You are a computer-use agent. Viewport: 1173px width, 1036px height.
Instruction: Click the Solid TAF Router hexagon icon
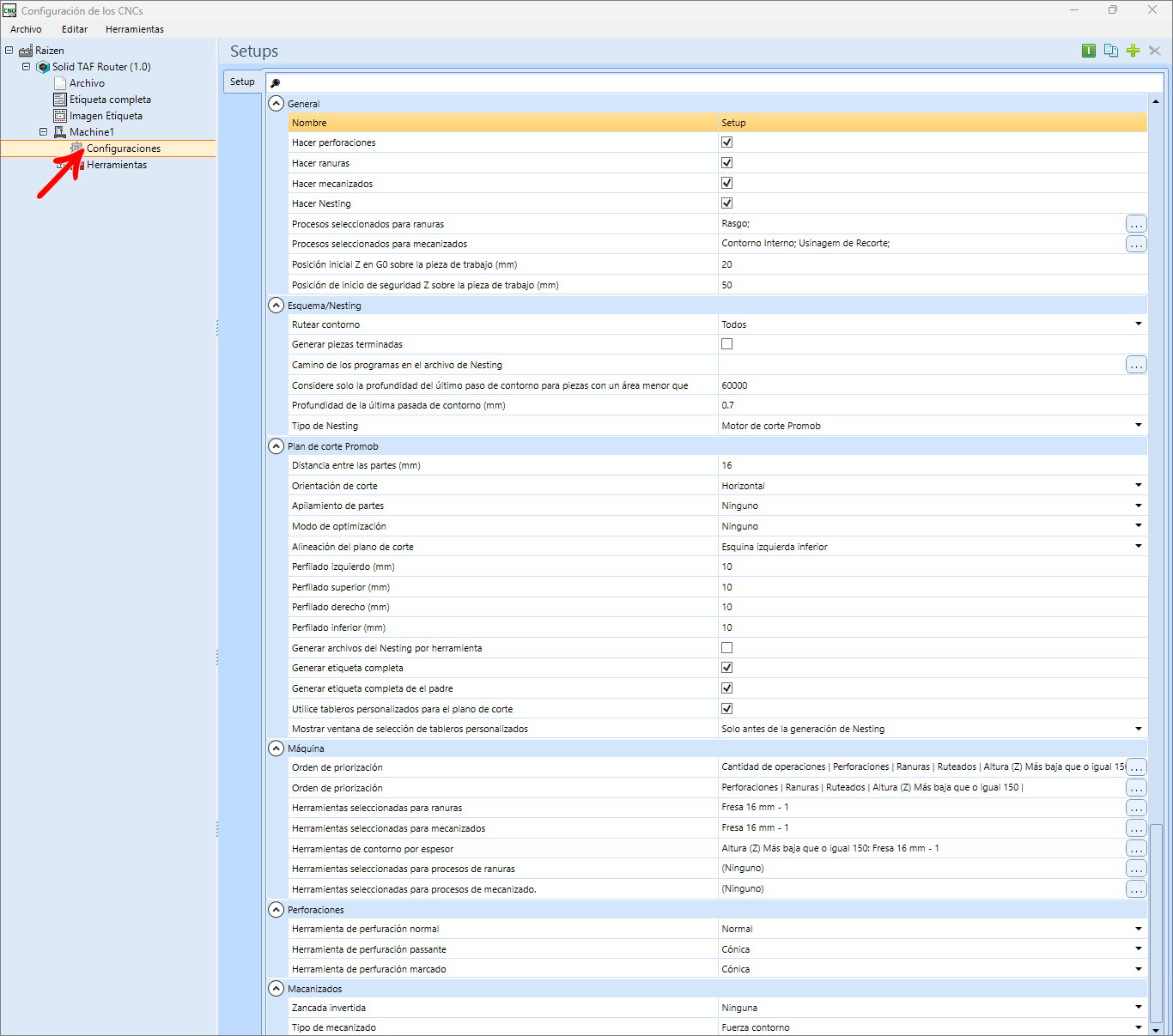[43, 67]
